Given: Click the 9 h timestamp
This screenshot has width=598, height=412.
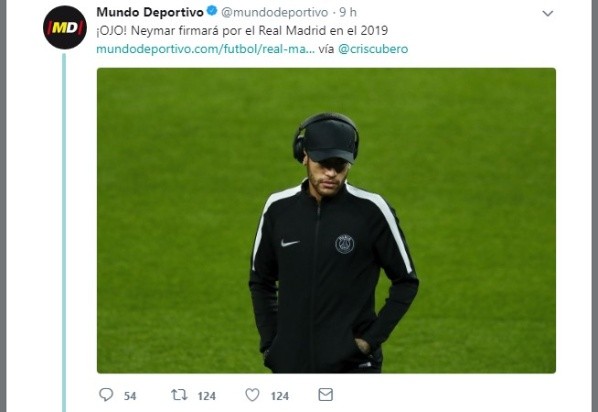Looking at the screenshot, I should 348,12.
